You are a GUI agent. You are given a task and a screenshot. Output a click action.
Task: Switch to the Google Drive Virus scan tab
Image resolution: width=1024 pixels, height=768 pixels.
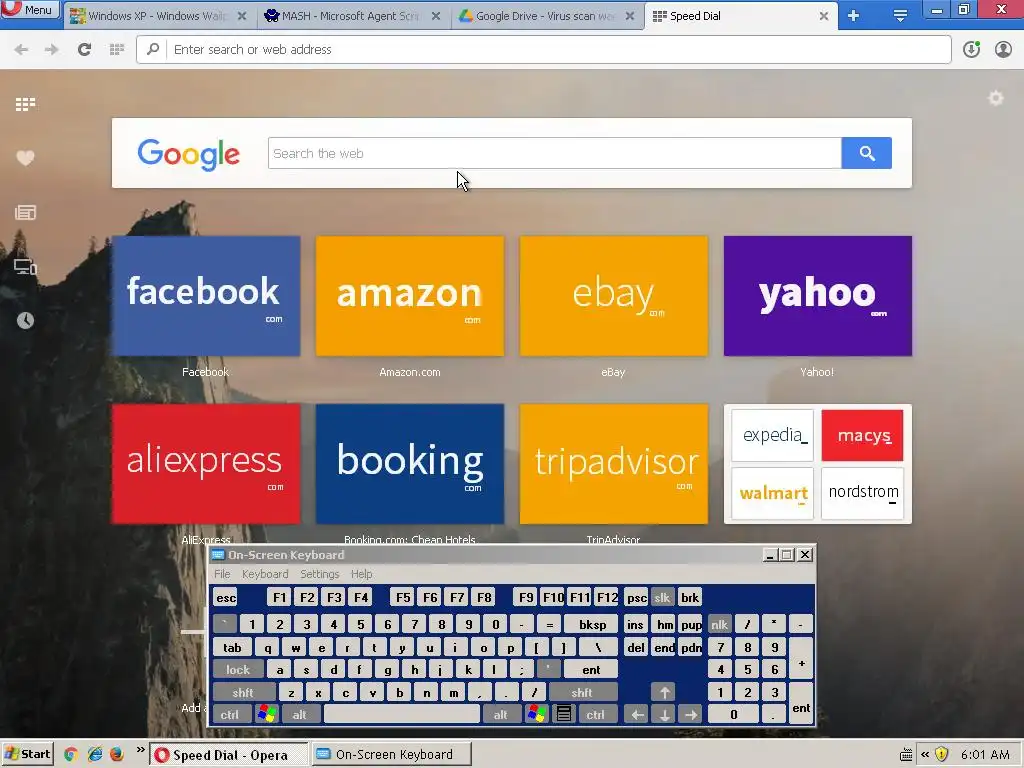(546, 16)
